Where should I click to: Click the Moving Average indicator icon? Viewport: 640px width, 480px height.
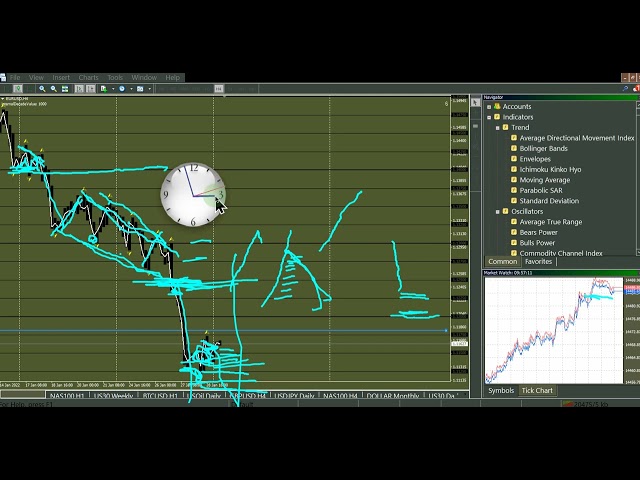coord(514,180)
